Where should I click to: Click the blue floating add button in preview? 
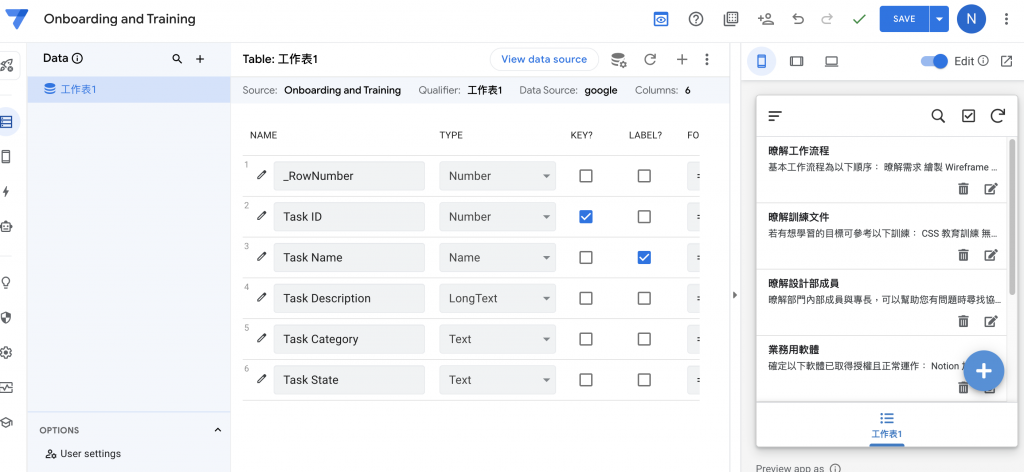tap(983, 371)
